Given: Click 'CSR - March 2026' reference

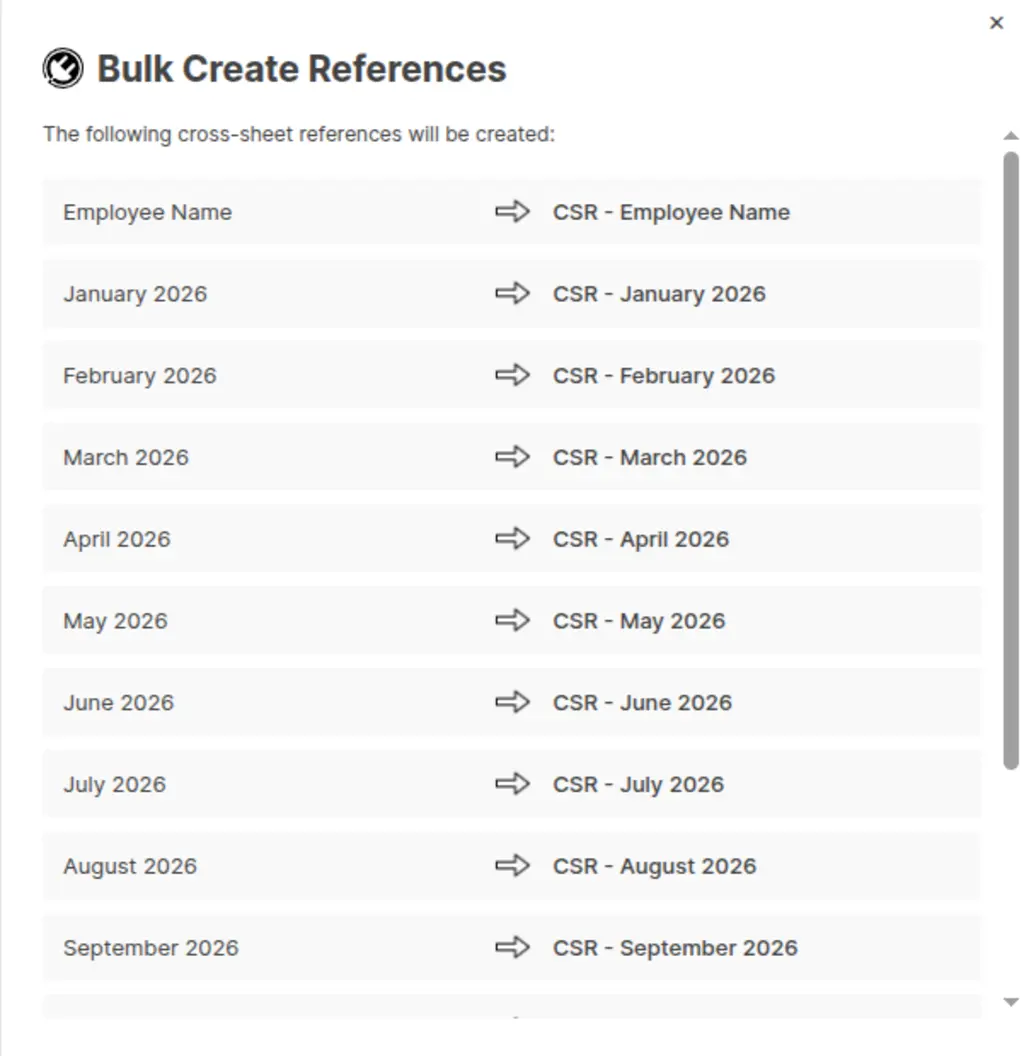Looking at the screenshot, I should click(650, 457).
